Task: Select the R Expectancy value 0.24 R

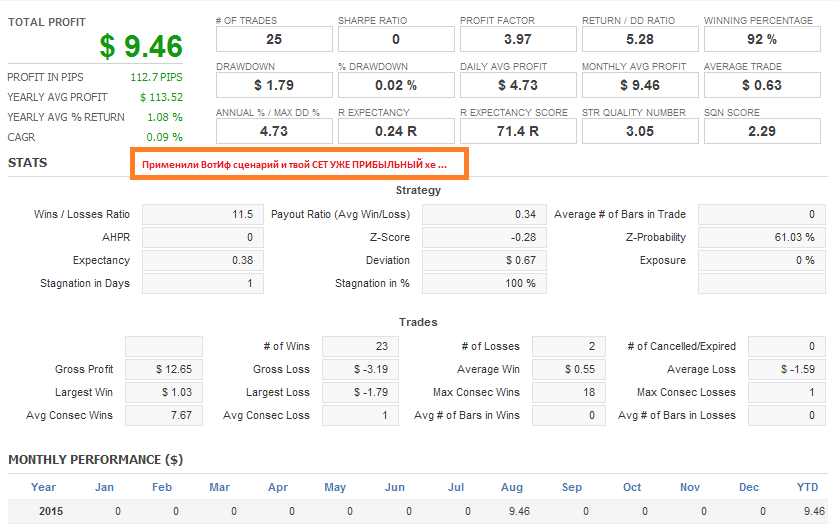Action: point(396,131)
